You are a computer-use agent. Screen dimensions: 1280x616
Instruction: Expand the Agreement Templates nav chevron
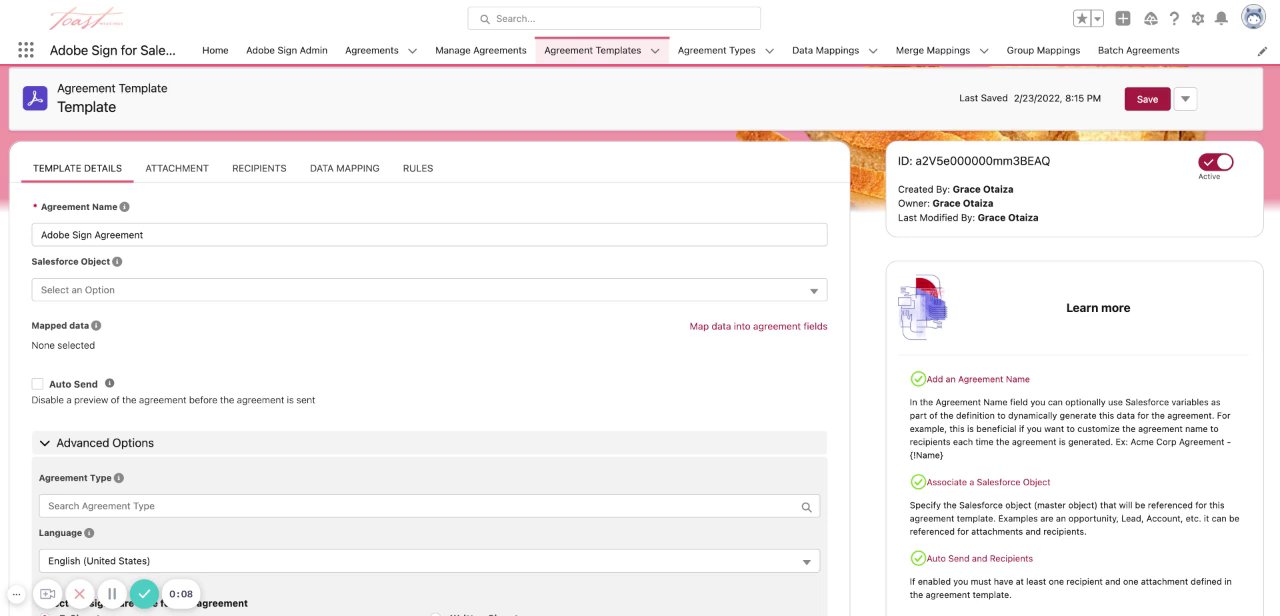coord(655,51)
